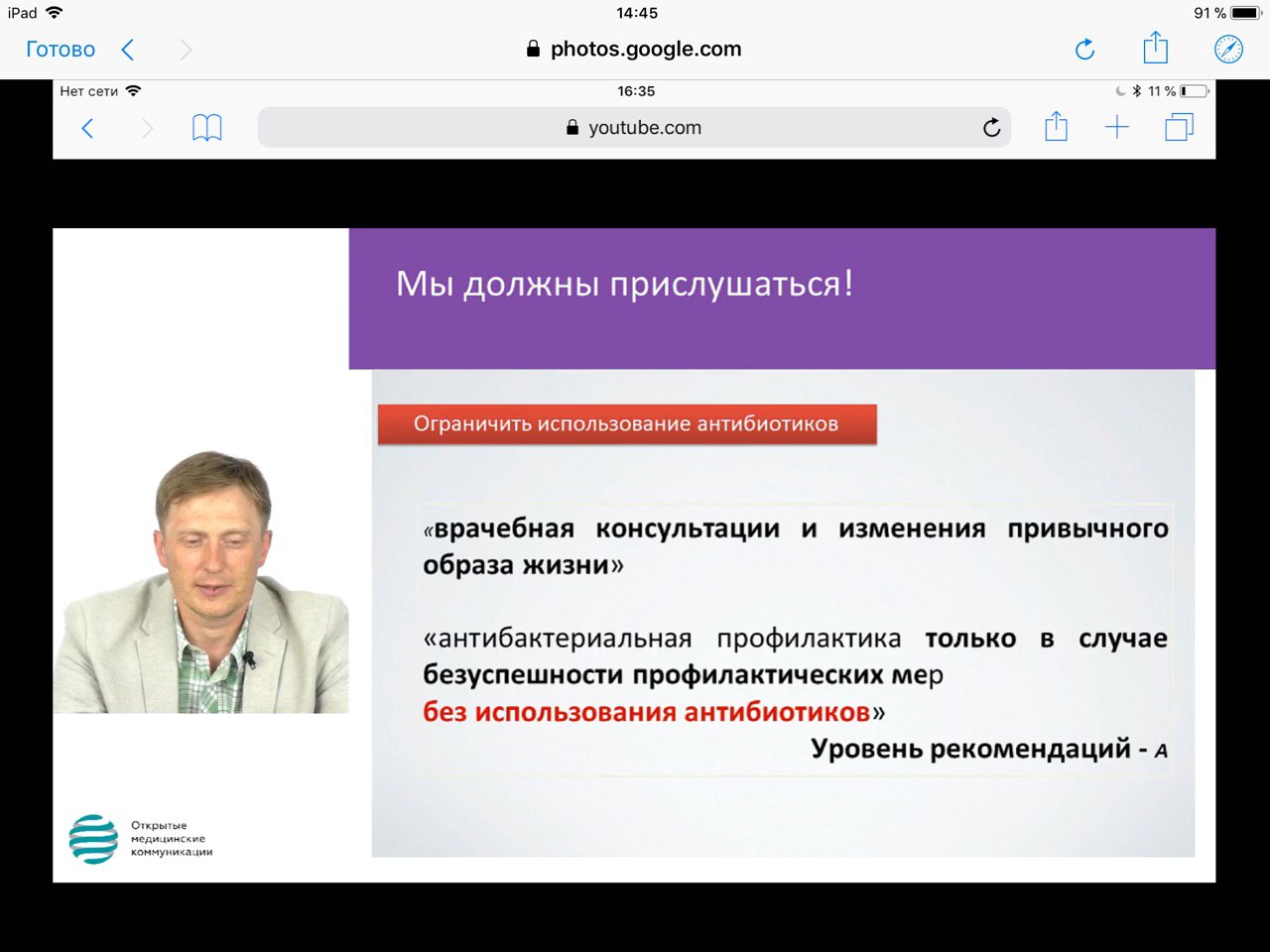Click the word «антибактериальная
This screenshot has width=1270, height=952.
click(x=558, y=639)
